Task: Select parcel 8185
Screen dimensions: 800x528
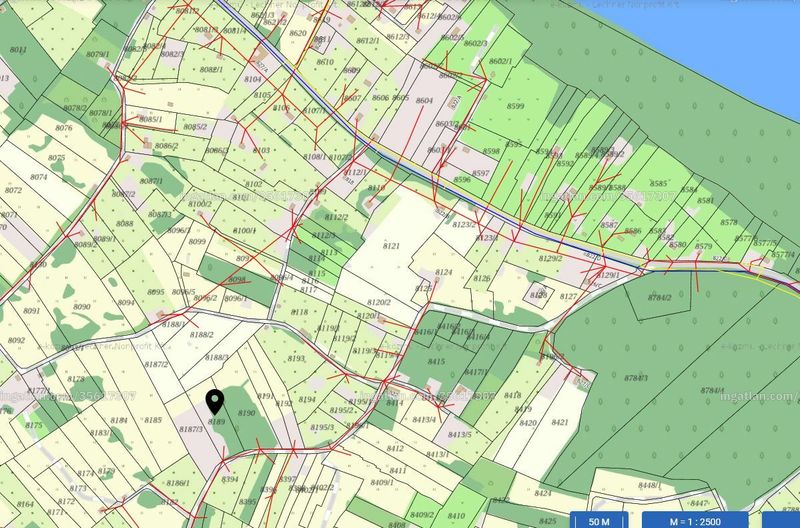Action: (153, 420)
